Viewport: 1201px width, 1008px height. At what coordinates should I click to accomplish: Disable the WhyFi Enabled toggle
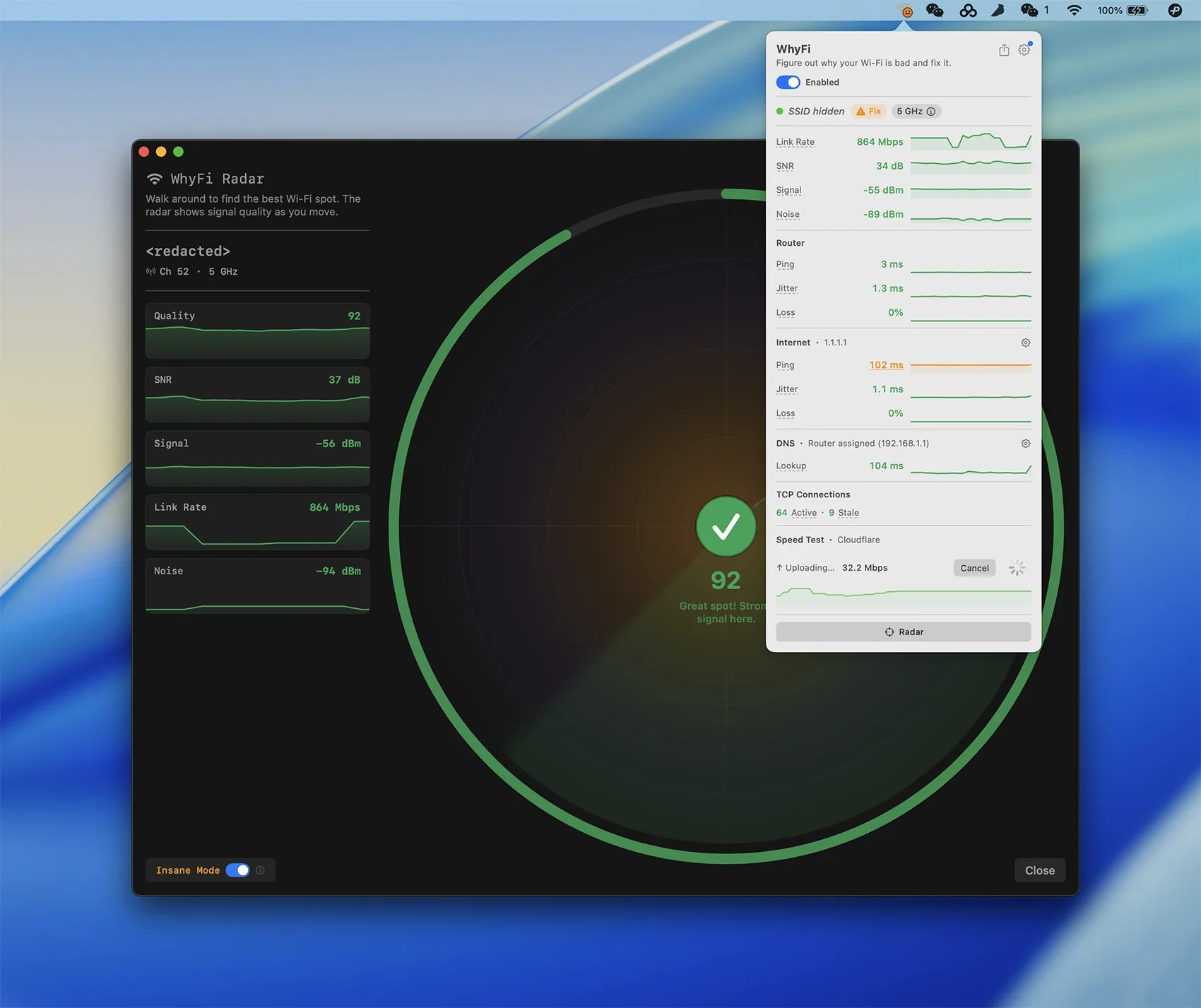788,83
